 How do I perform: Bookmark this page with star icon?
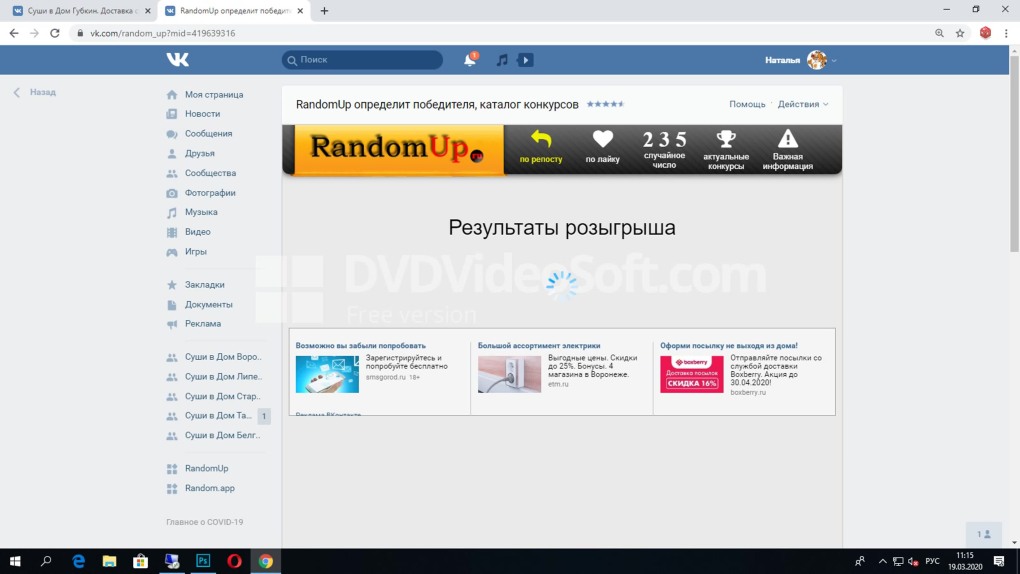click(960, 33)
